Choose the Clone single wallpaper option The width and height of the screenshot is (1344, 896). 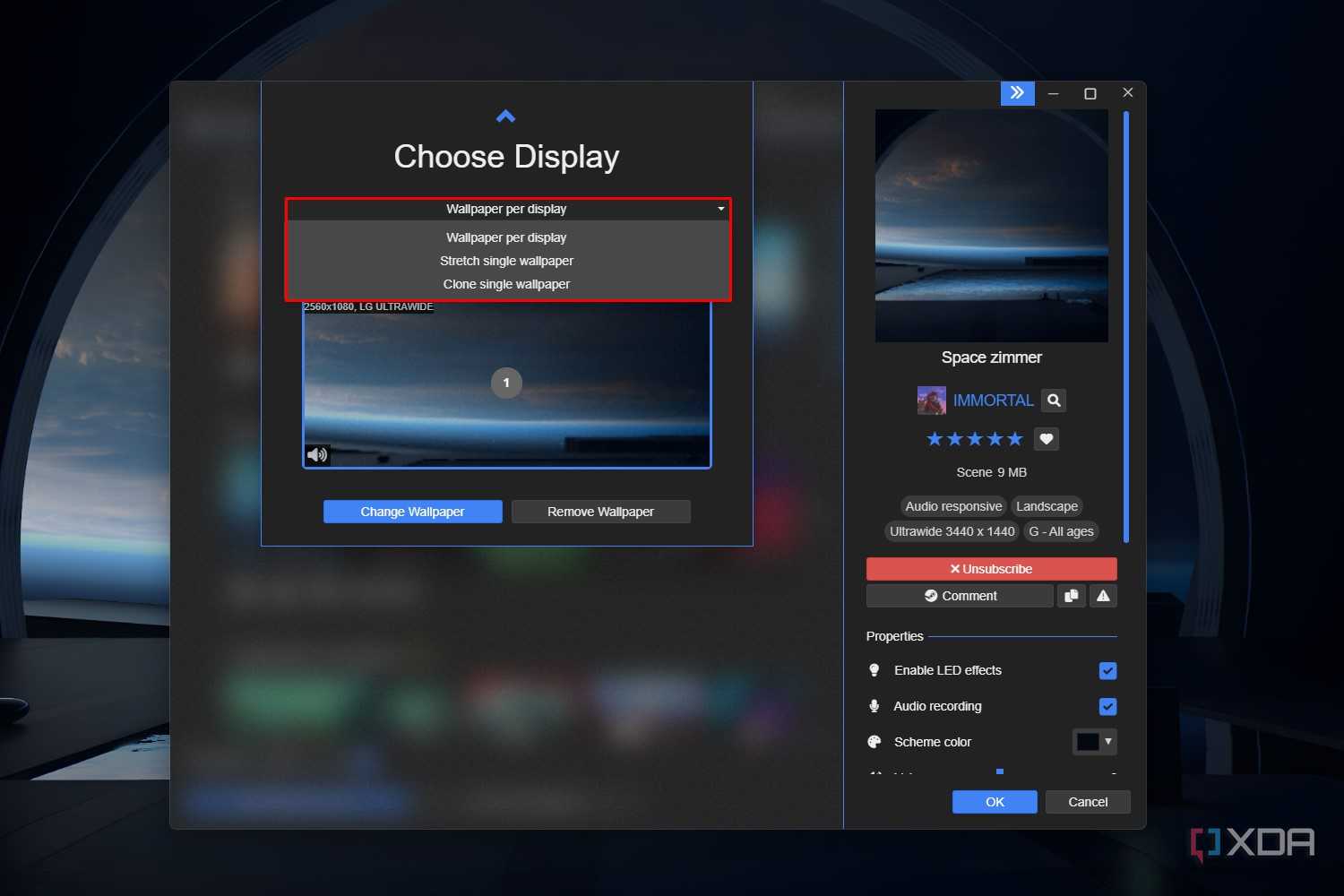(507, 284)
